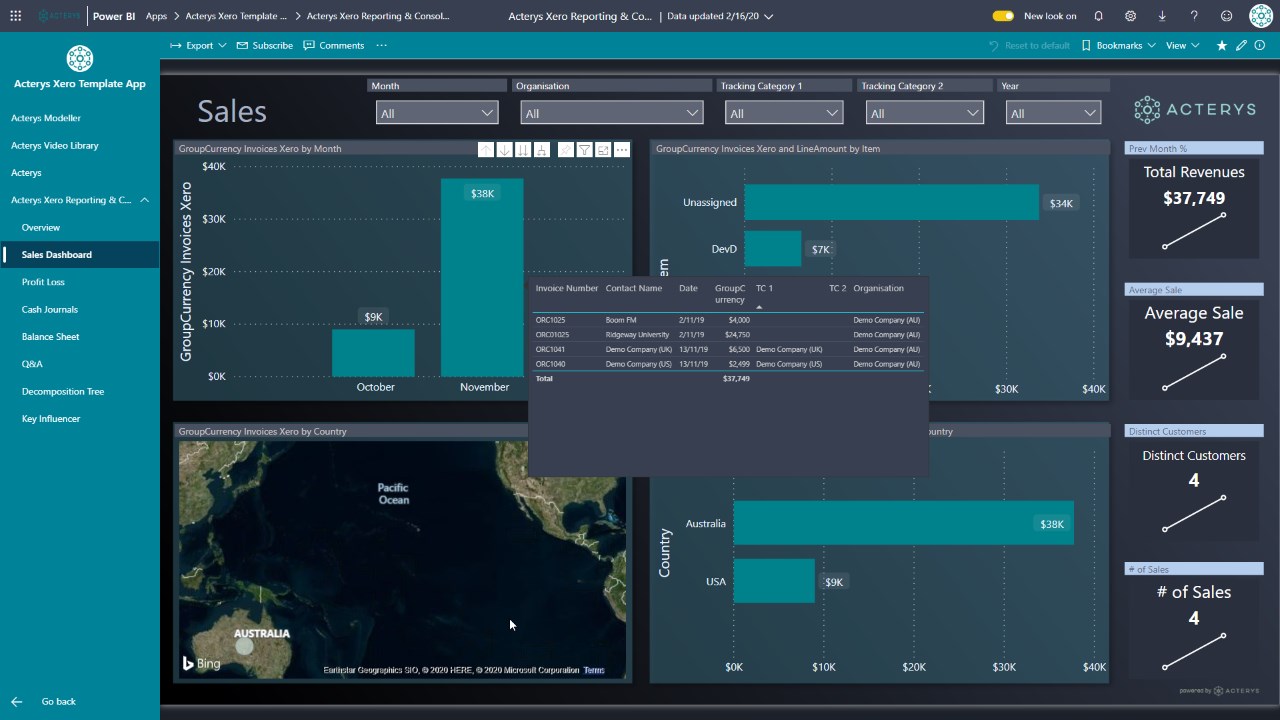This screenshot has height=720, width=1280.
Task: Open the toolbar more options ellipsis
Action: [x=381, y=45]
